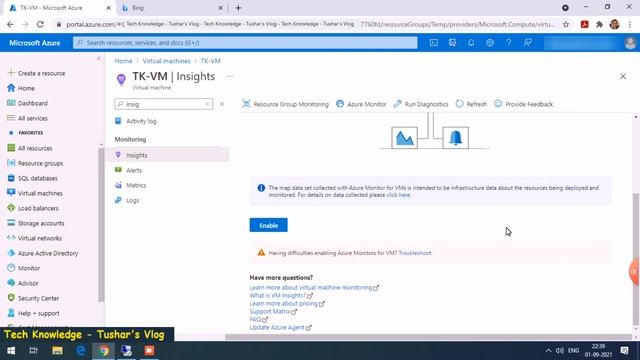Open Help + support in the sidebar
This screenshot has height=360, width=640.
33,313
